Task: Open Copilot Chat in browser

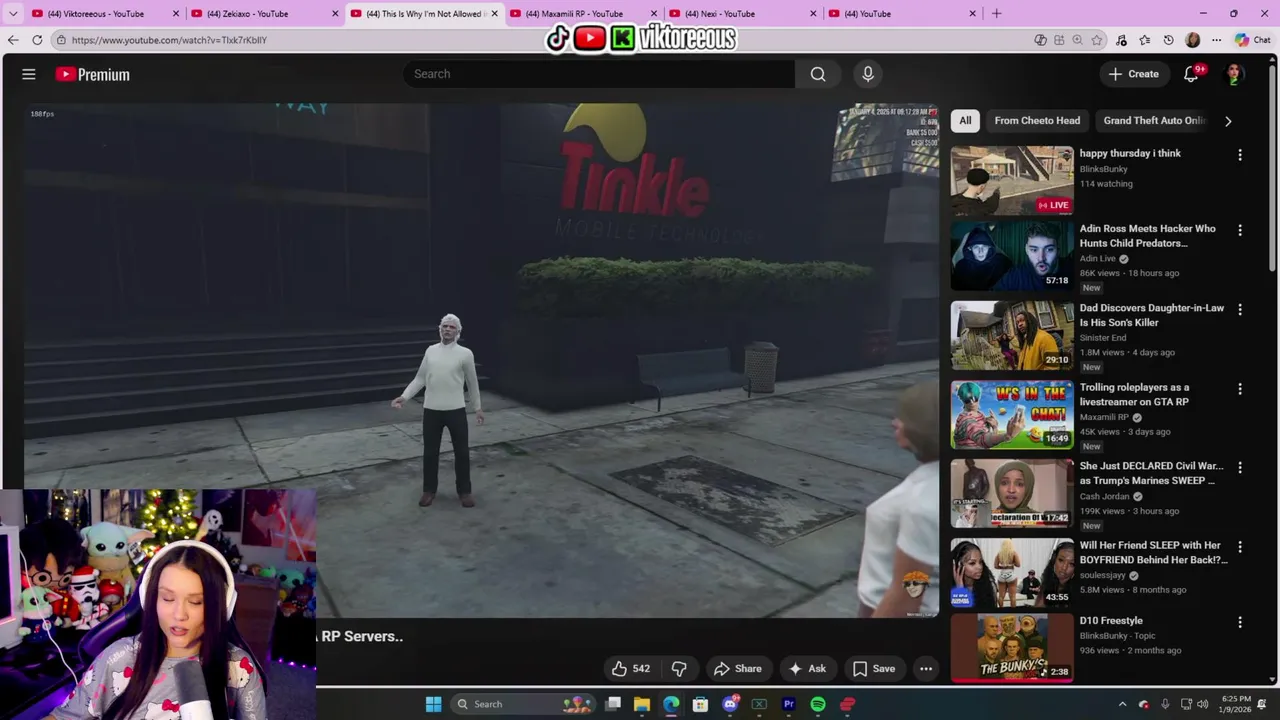Action: tap(1253, 40)
